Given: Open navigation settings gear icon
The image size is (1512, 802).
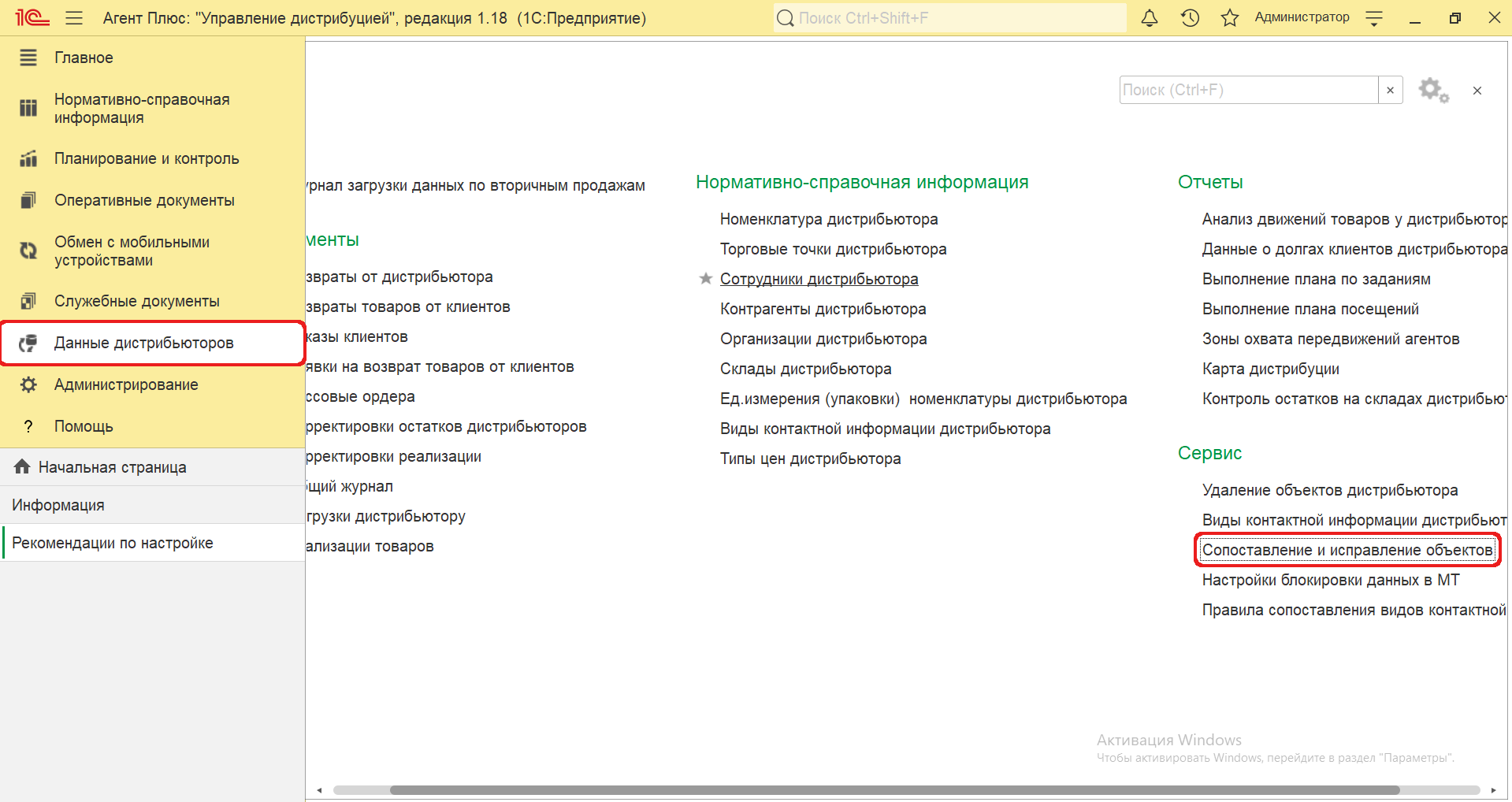Looking at the screenshot, I should [1433, 90].
